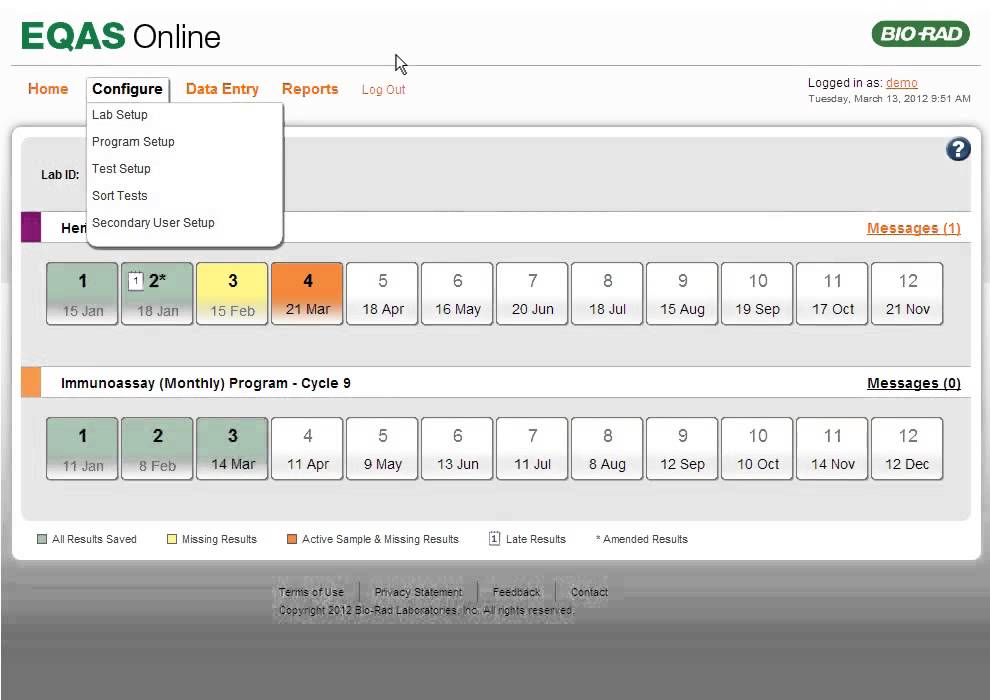Image resolution: width=990 pixels, height=700 pixels.
Task: Choose Test Setup menu entry
Action: [121, 169]
